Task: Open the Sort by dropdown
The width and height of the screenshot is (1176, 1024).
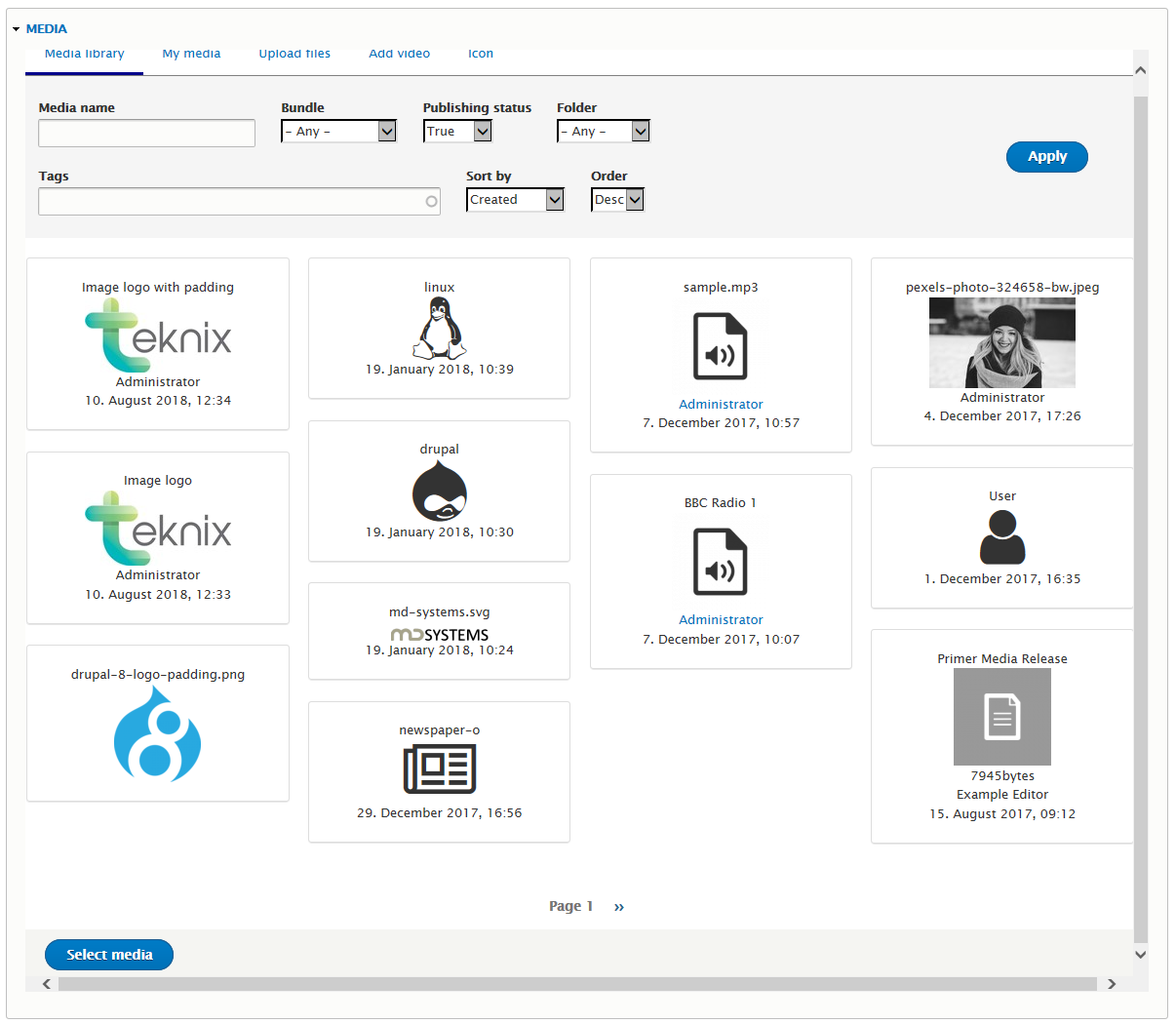Action: pyautogui.click(x=515, y=199)
